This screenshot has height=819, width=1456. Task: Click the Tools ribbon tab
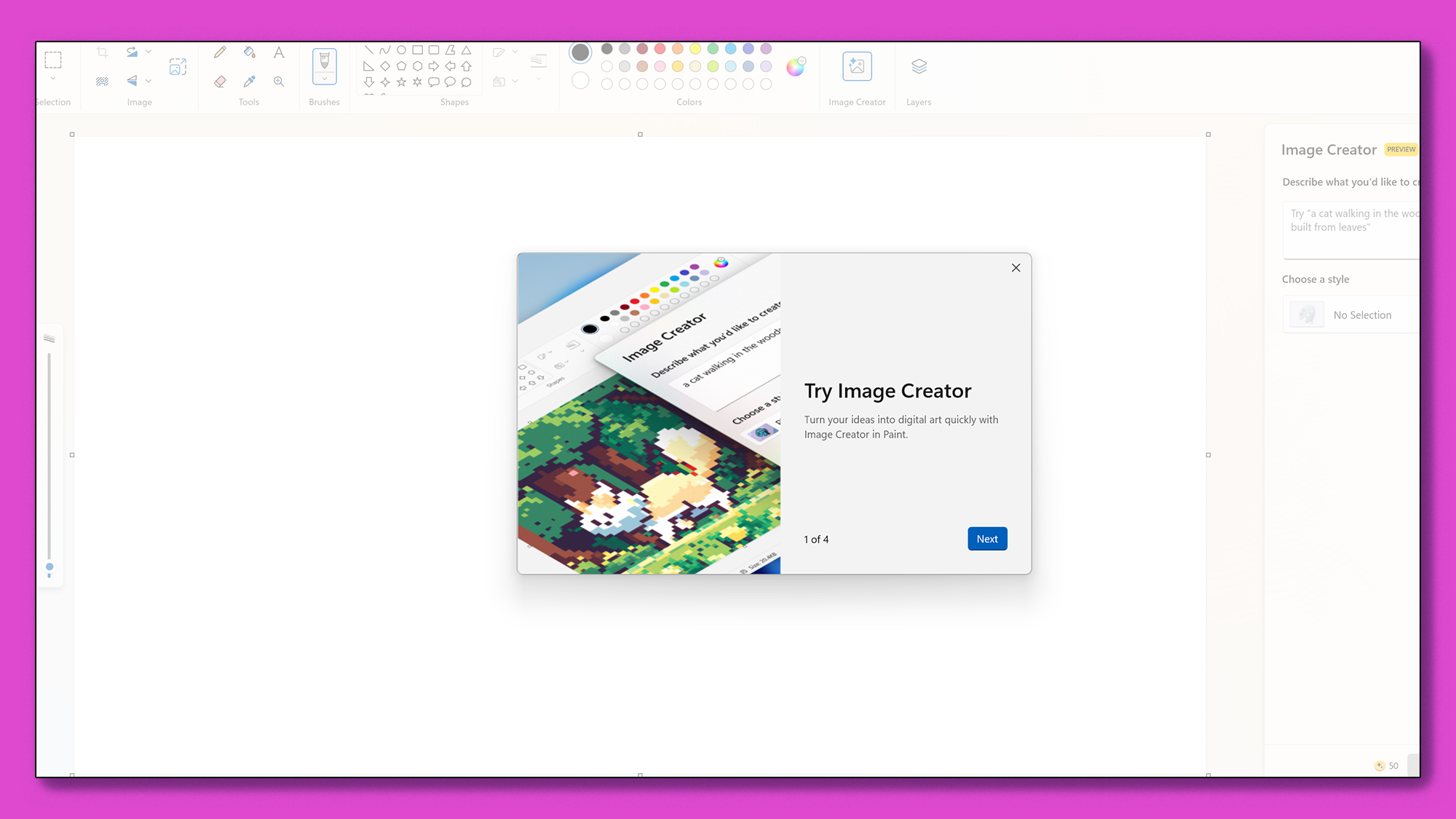coord(249,102)
